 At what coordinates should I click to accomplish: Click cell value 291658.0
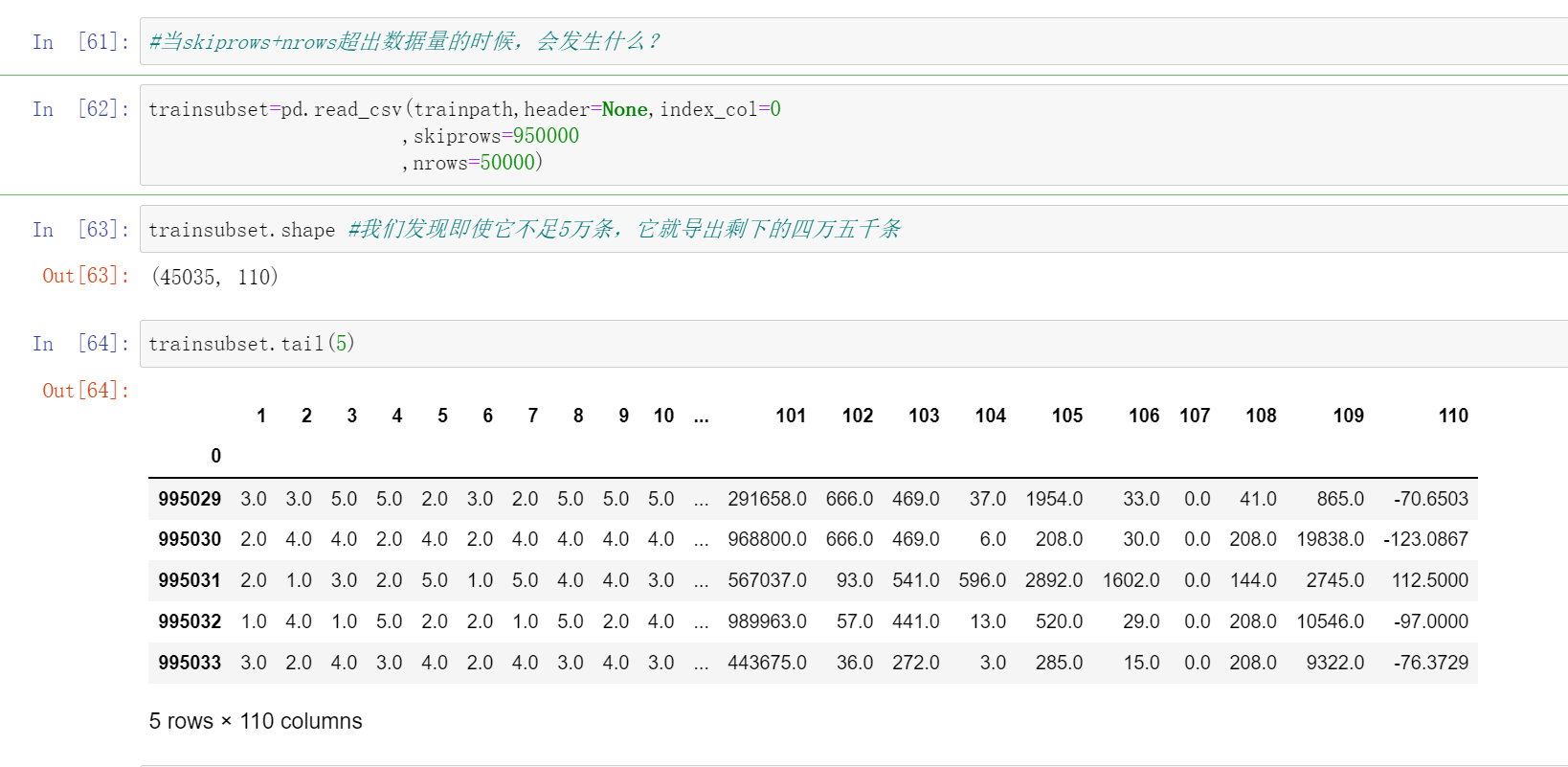pos(767,499)
